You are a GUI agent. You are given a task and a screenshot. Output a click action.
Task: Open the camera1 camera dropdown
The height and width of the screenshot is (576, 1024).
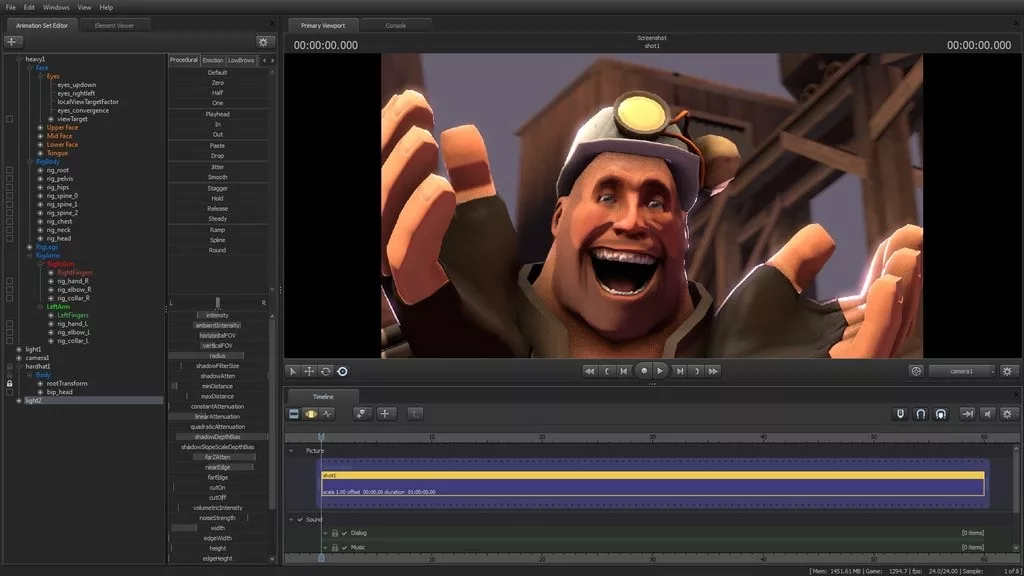961,371
